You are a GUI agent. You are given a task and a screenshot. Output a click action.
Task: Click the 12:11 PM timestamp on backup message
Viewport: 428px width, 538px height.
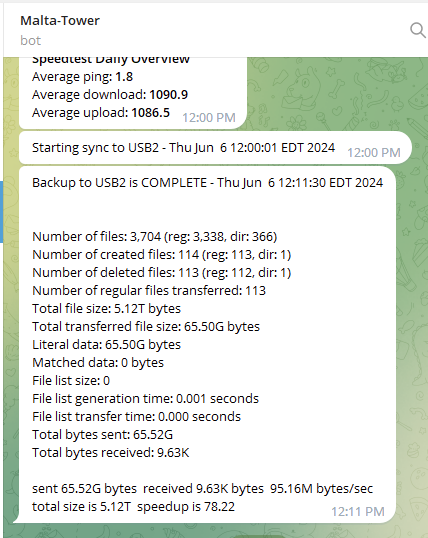tap(358, 512)
